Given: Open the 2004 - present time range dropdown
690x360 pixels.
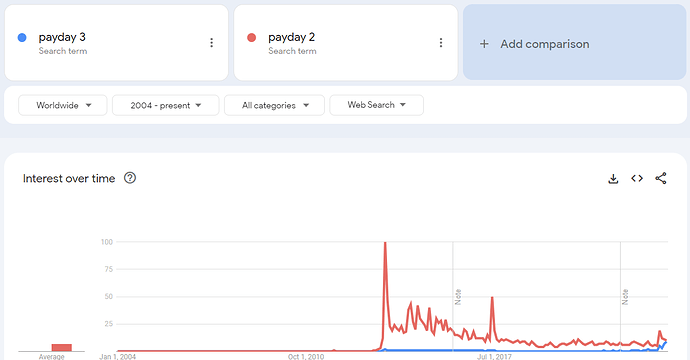Looking at the screenshot, I should 165,105.
